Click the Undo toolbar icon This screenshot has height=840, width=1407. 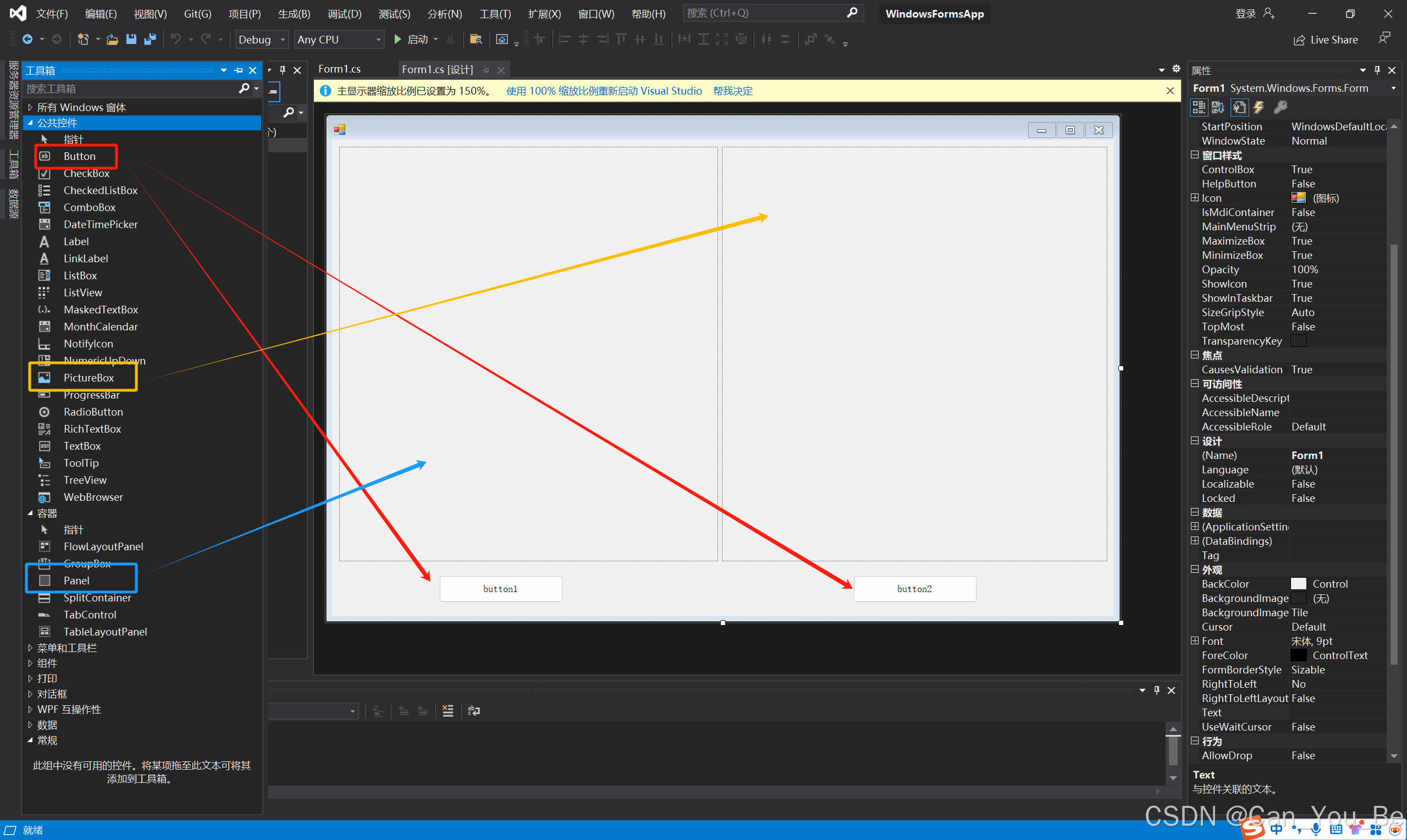point(176,39)
